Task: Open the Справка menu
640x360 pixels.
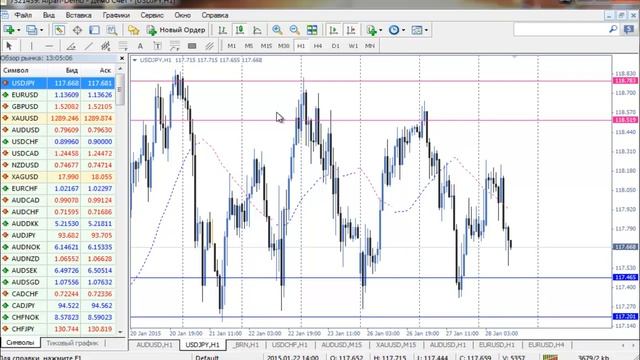Action: (x=215, y=15)
